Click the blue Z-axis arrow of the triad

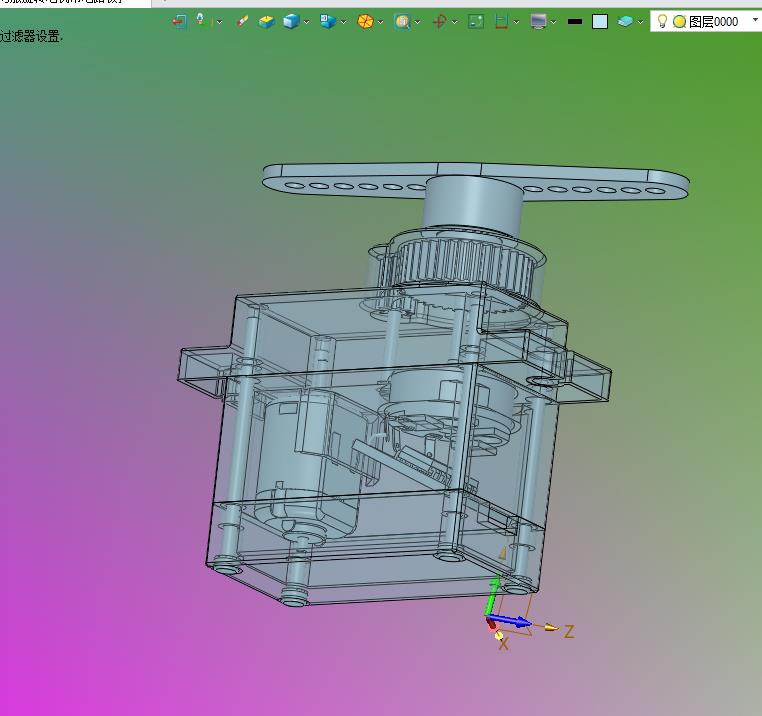pos(510,621)
